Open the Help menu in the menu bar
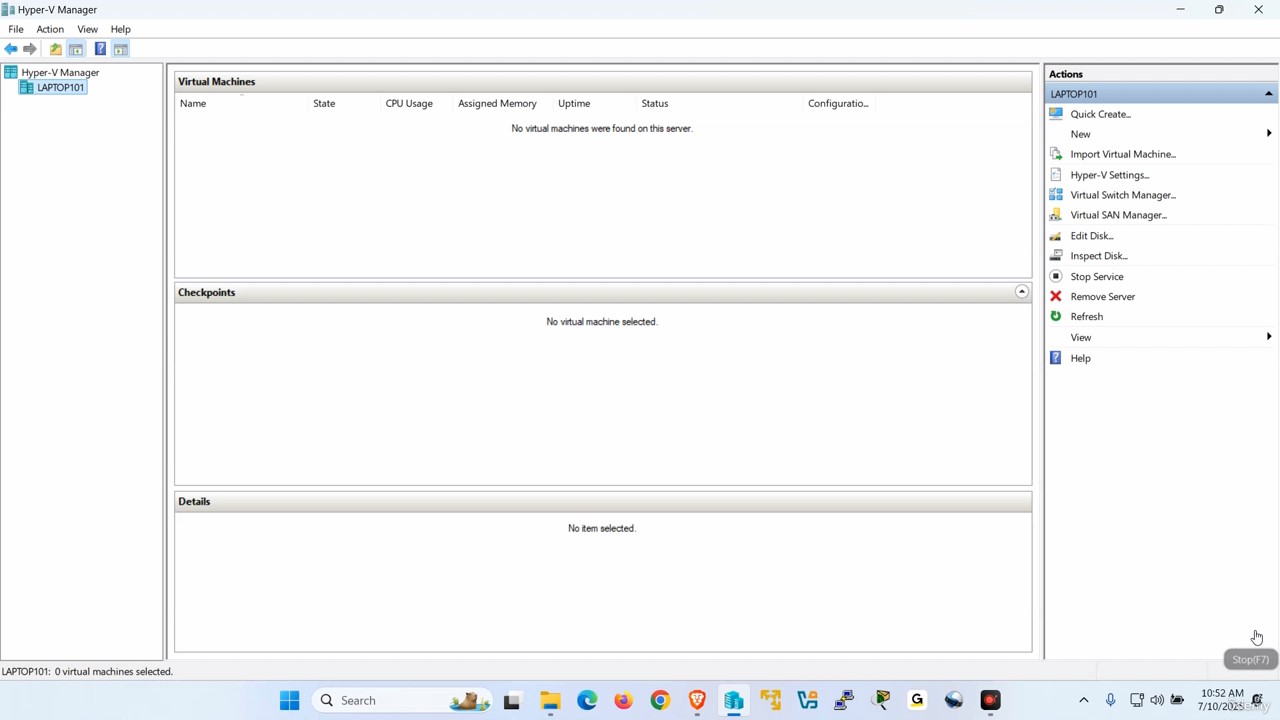This screenshot has width=1280, height=720. 120,29
